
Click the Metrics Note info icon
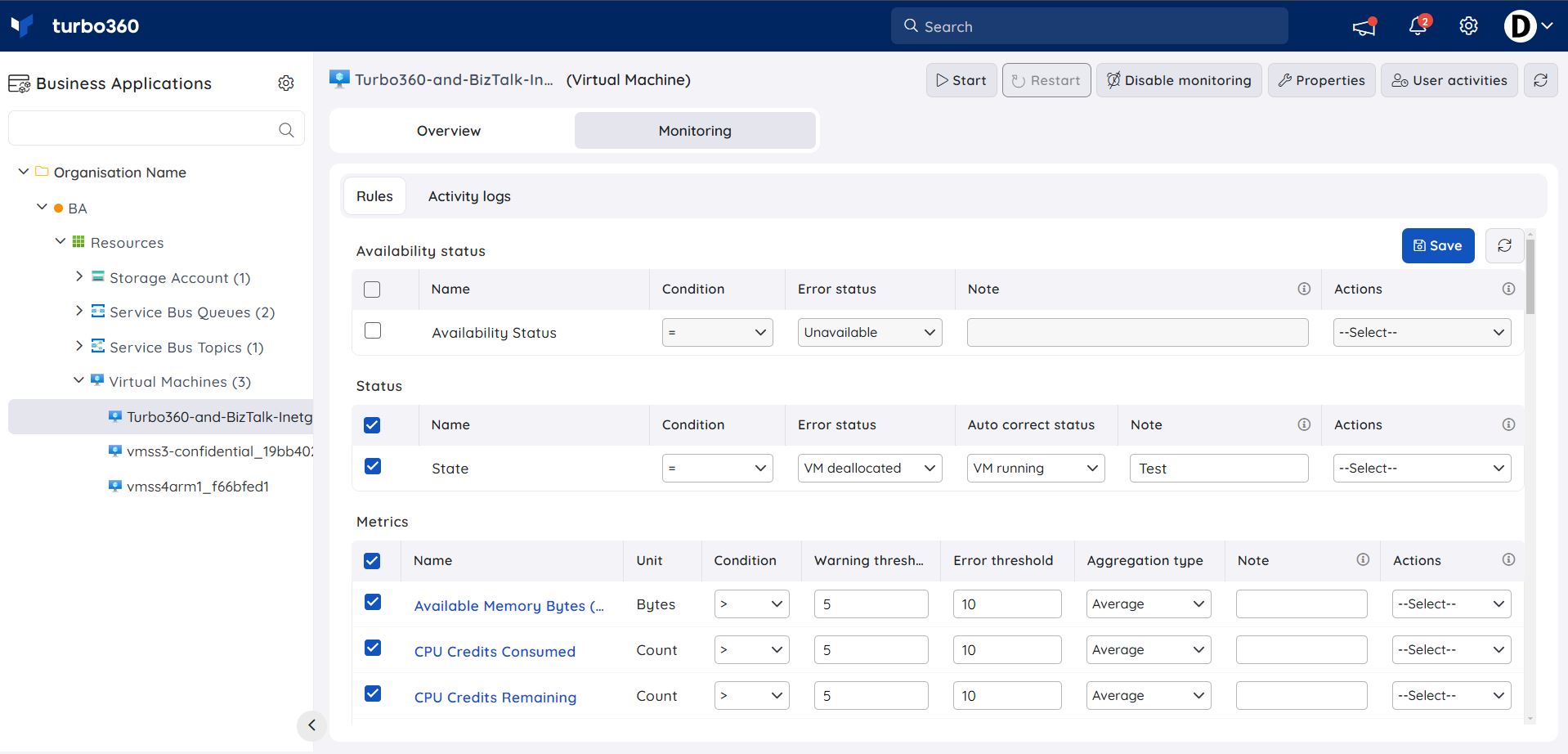coord(1363,559)
